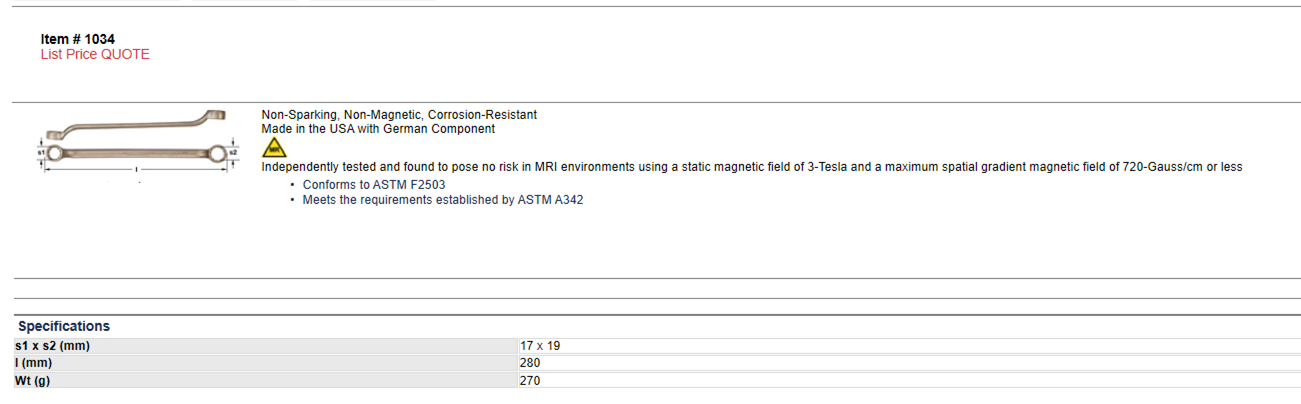Click the s2 dimension label on wrench diagram
The height and width of the screenshot is (404, 1301).
coord(234,153)
